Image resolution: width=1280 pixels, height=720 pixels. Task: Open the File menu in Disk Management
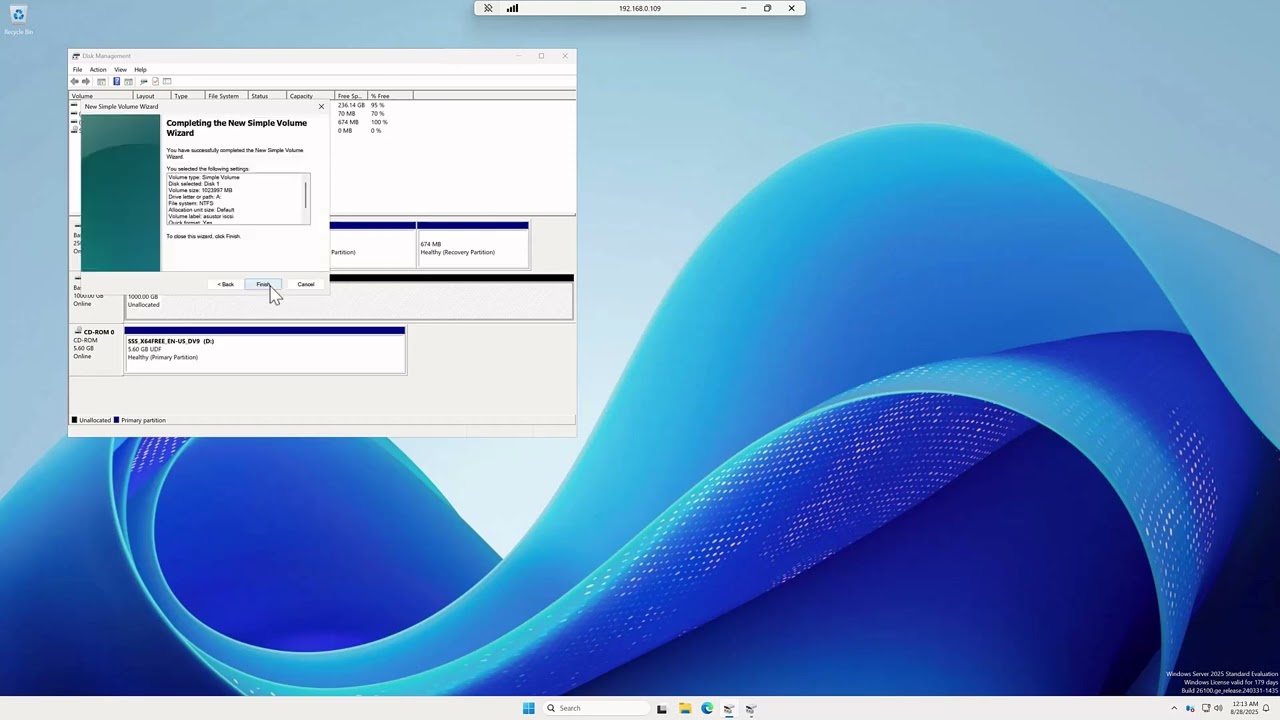pyautogui.click(x=77, y=70)
